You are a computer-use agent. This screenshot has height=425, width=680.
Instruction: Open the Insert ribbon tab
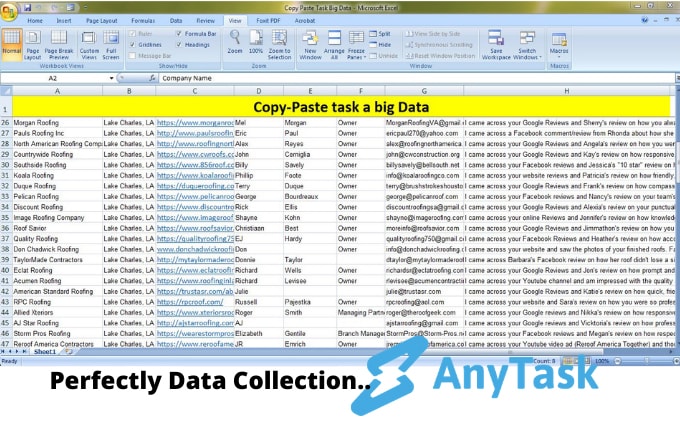64,20
